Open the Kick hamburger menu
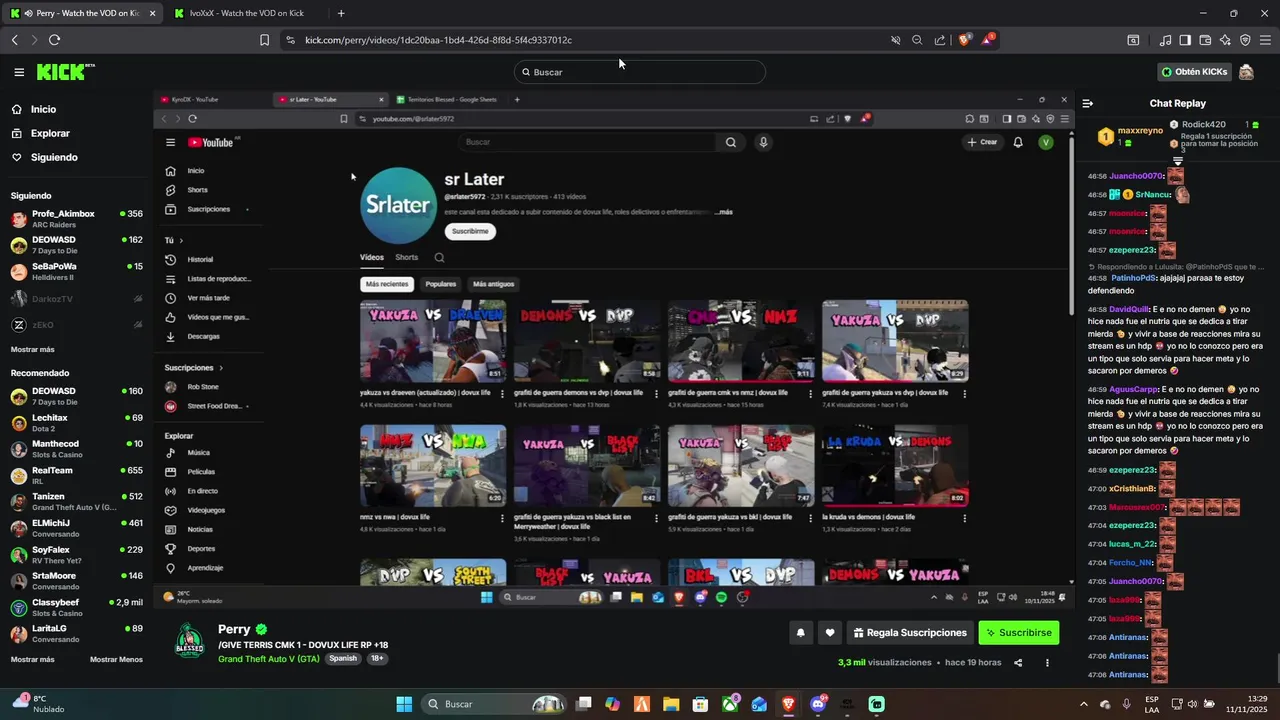The height and width of the screenshot is (720, 1280). pyautogui.click(x=19, y=72)
